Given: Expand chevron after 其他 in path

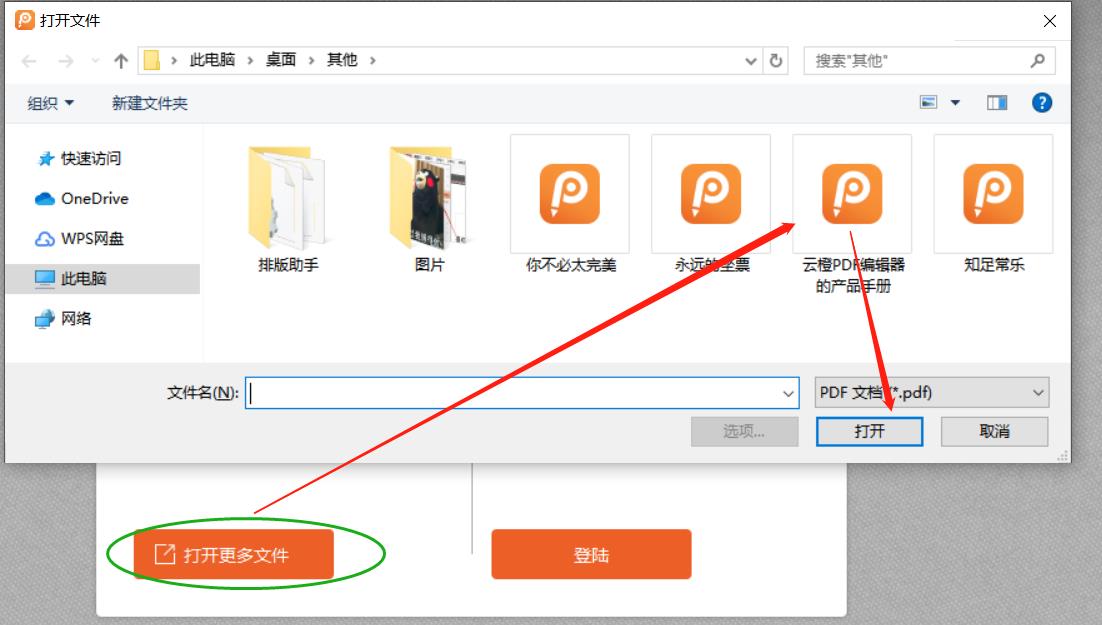Looking at the screenshot, I should coord(372,61).
